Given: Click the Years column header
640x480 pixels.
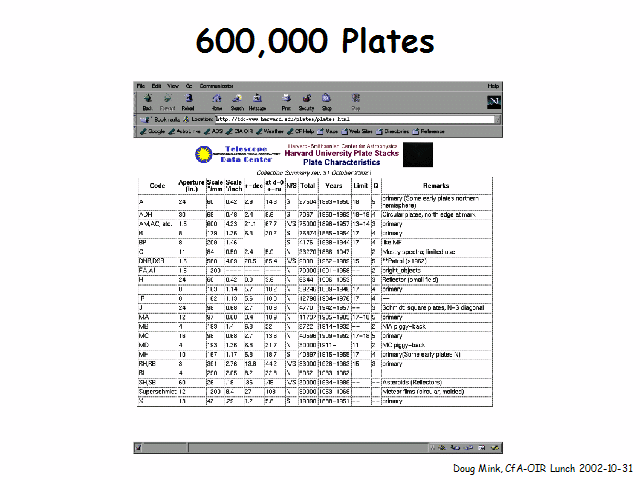Looking at the screenshot, I should (x=333, y=186).
